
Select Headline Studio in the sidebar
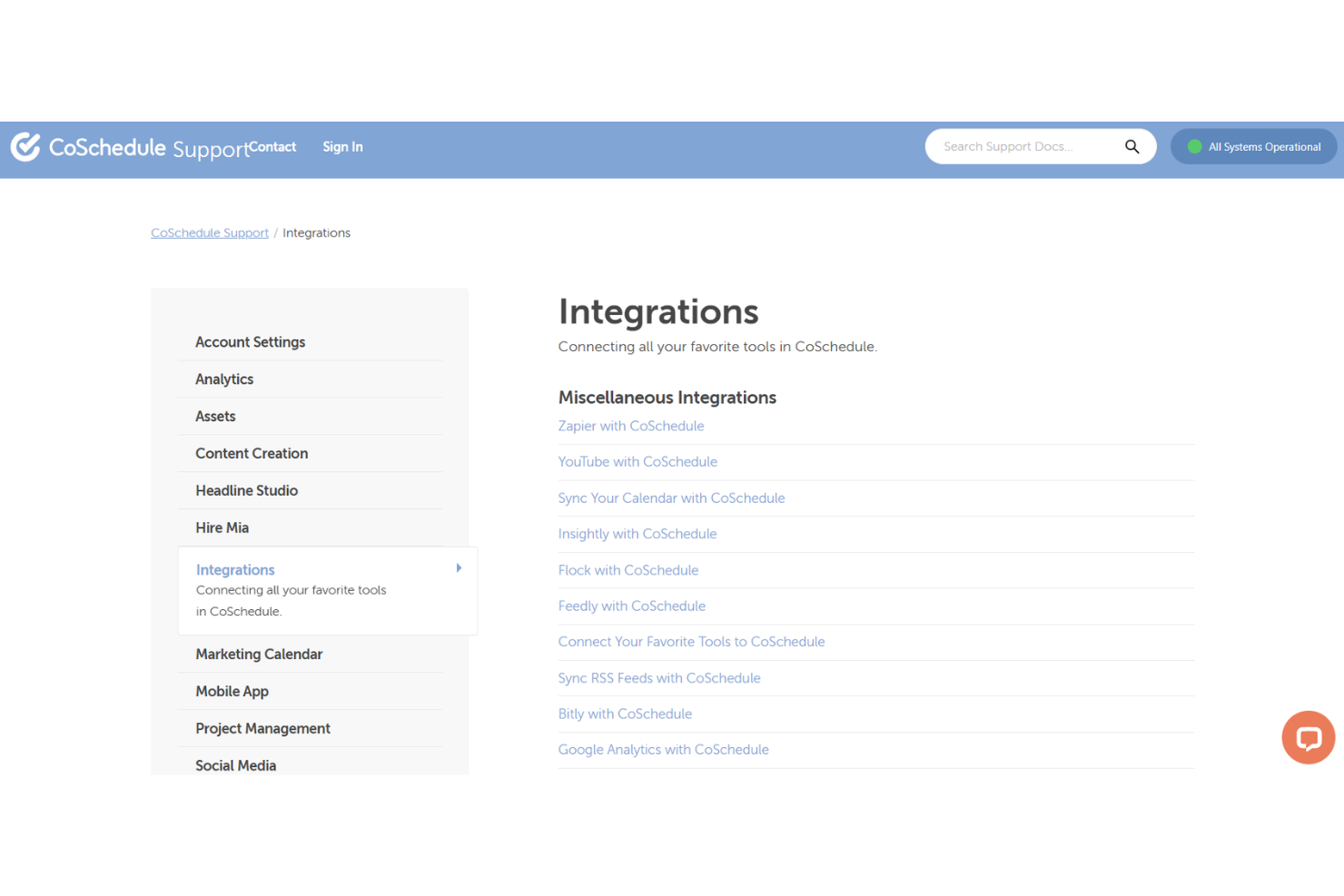tap(246, 490)
